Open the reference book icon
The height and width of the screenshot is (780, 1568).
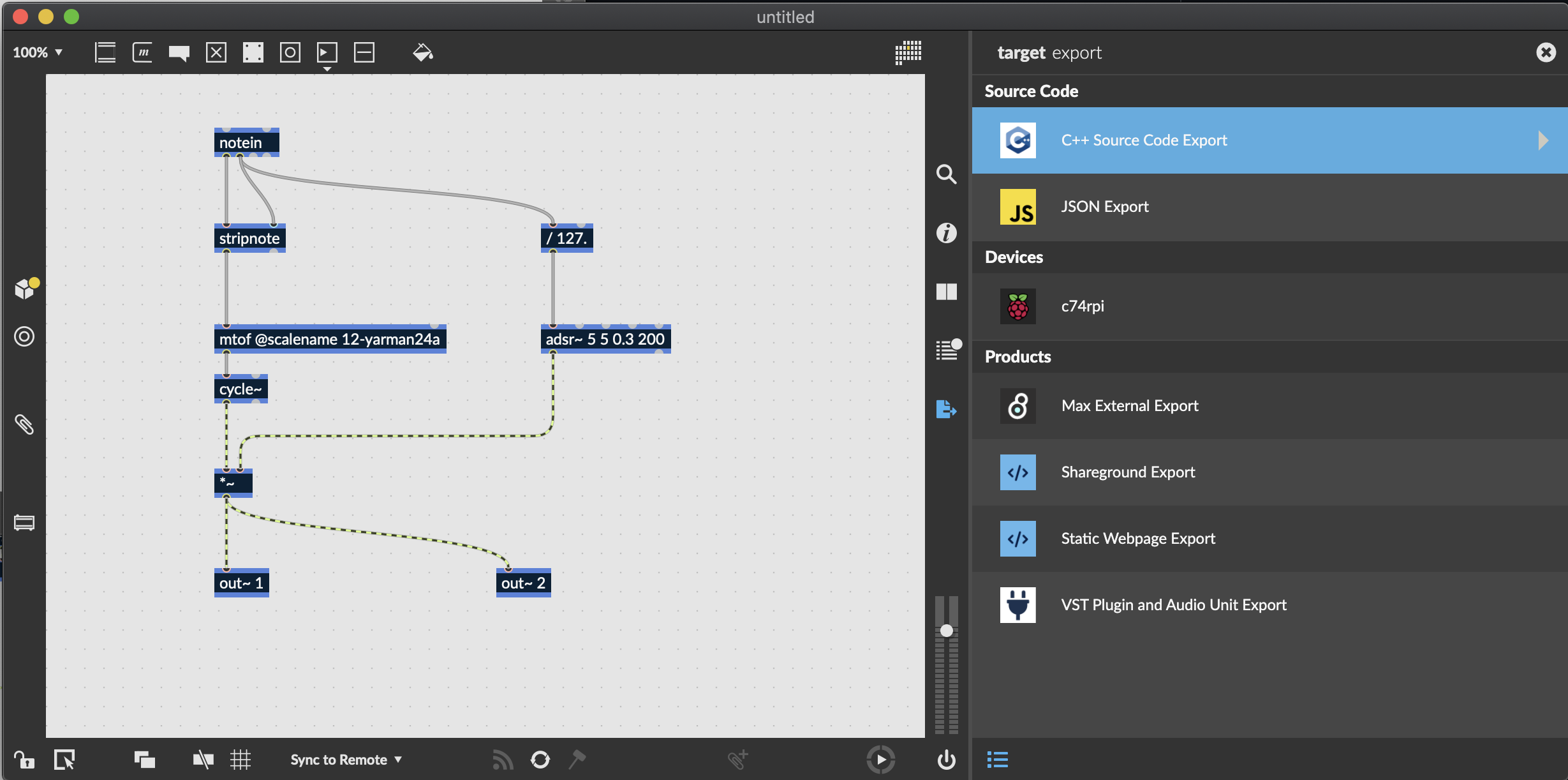[946, 292]
